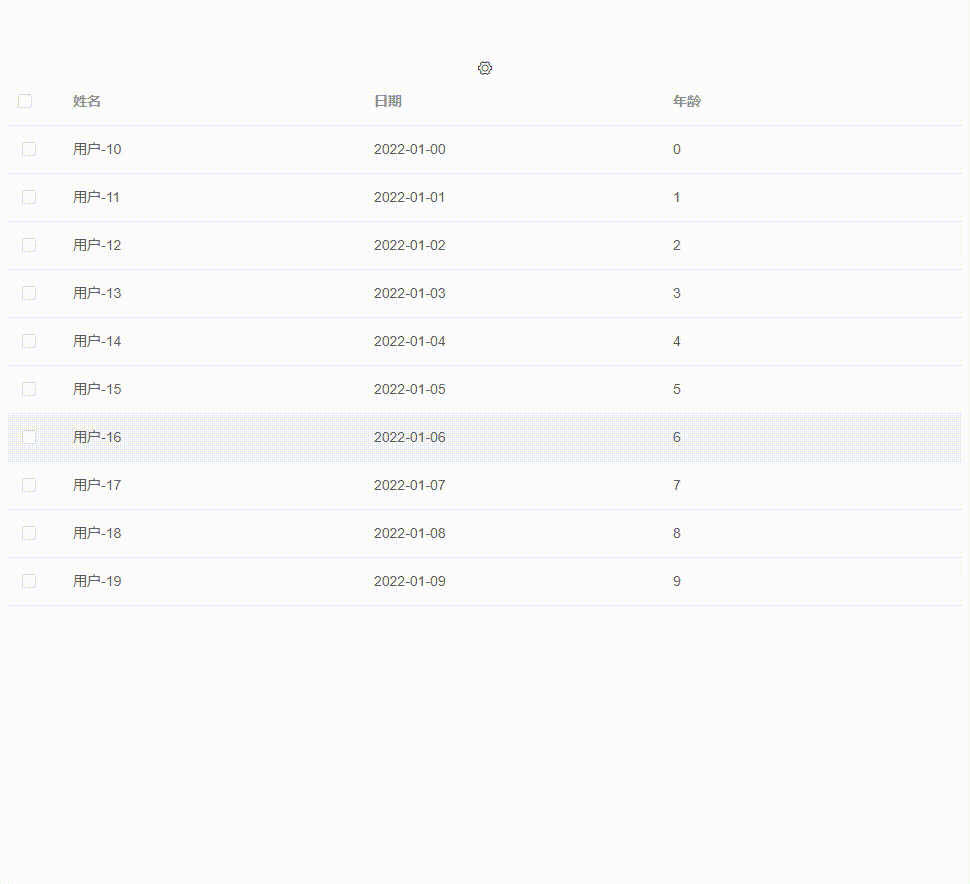This screenshot has height=884, width=970.
Task: Select the name cell 用户-15
Action: pos(97,389)
